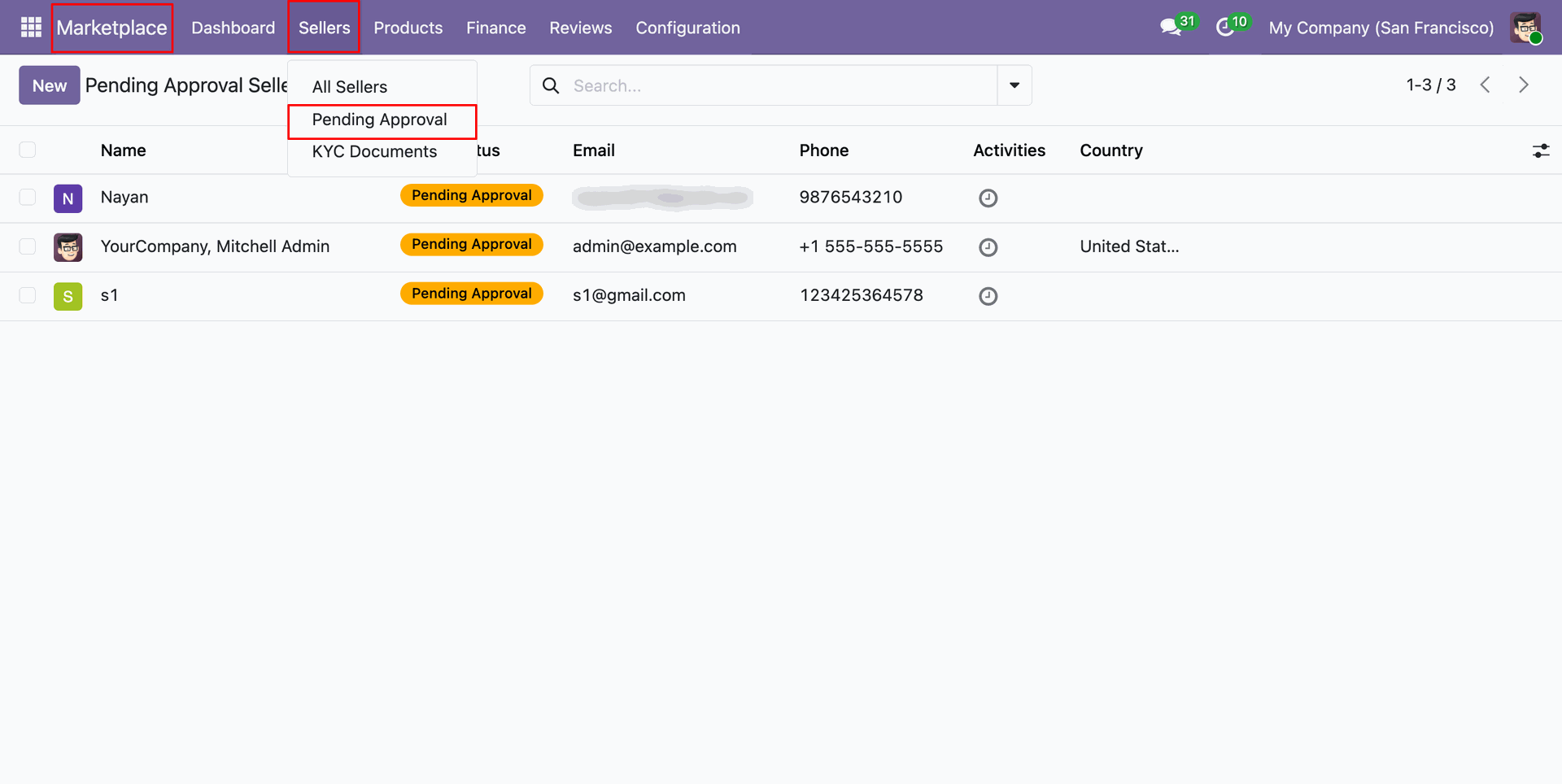
Task: Sort by the Country column header
Action: pyautogui.click(x=1111, y=150)
